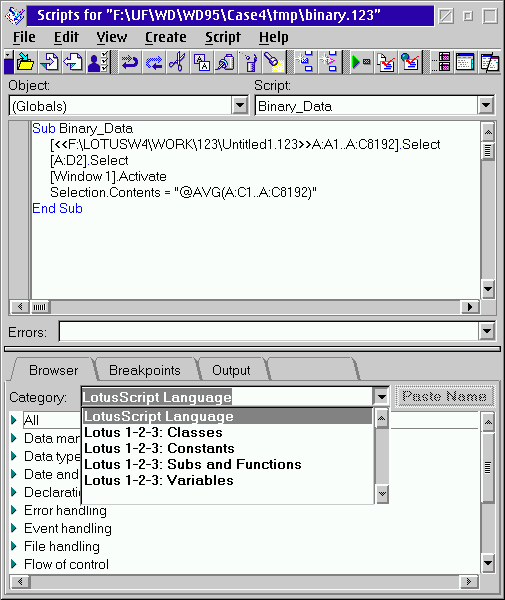The image size is (505, 600).
Task: Click the Paste Name button
Action: (x=445, y=396)
